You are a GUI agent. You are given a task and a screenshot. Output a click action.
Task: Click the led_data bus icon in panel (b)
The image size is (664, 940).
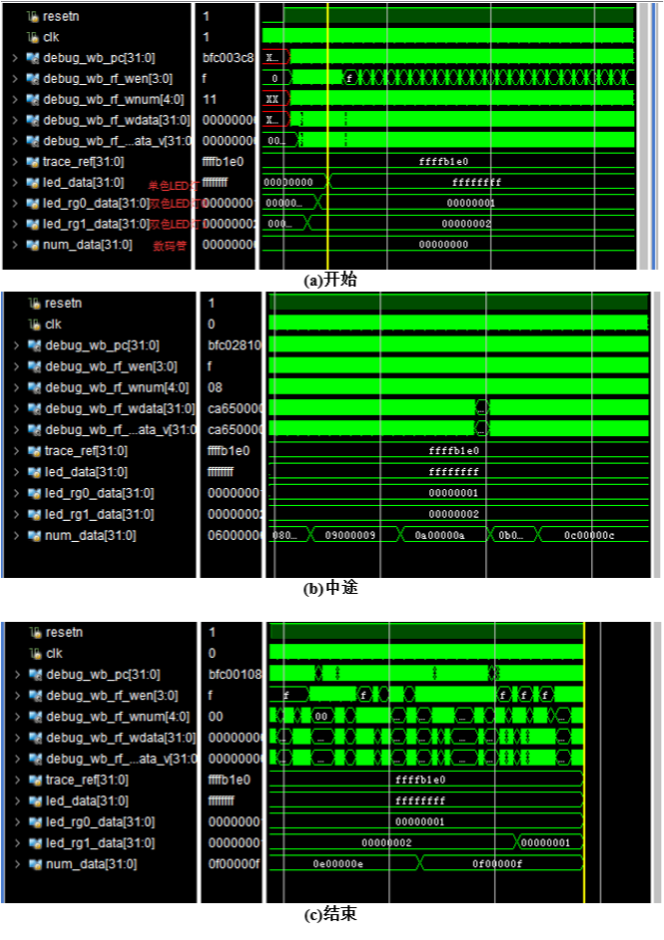35,472
